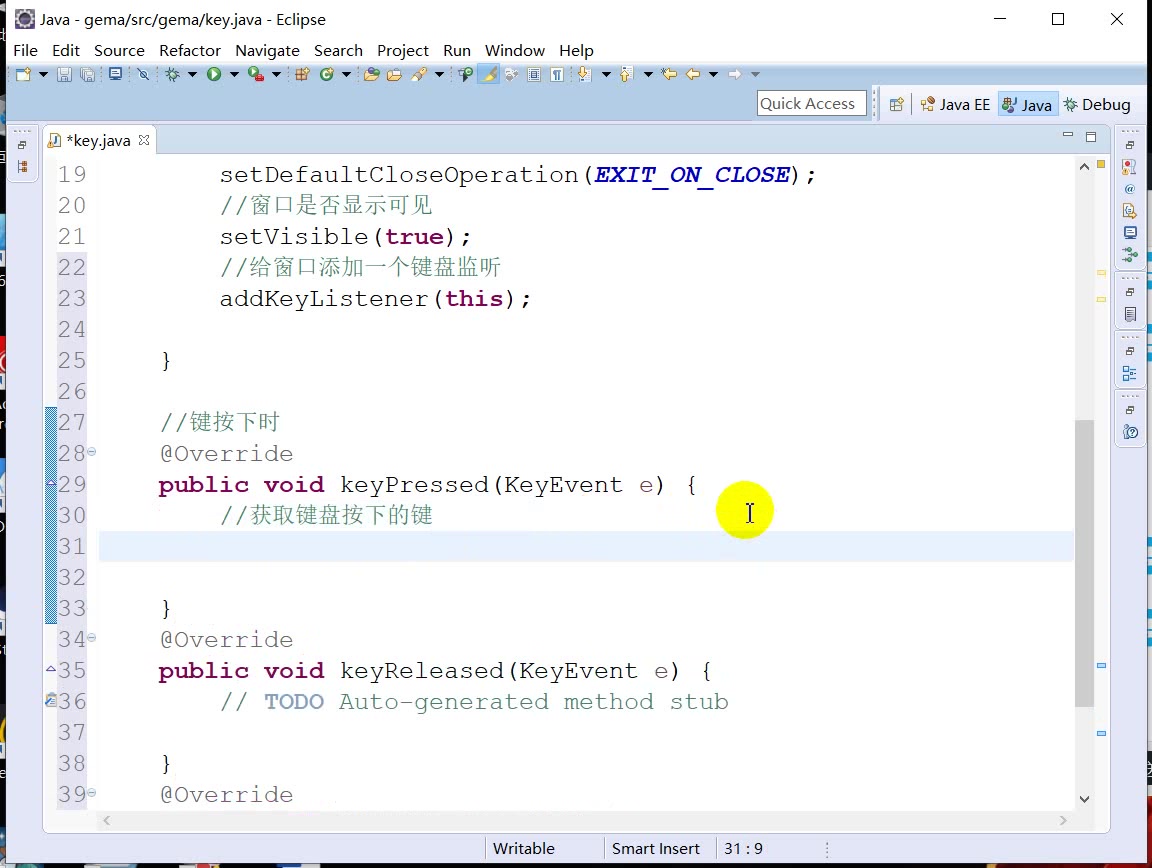
Task: Click the Back navigation arrow
Action: (x=693, y=74)
